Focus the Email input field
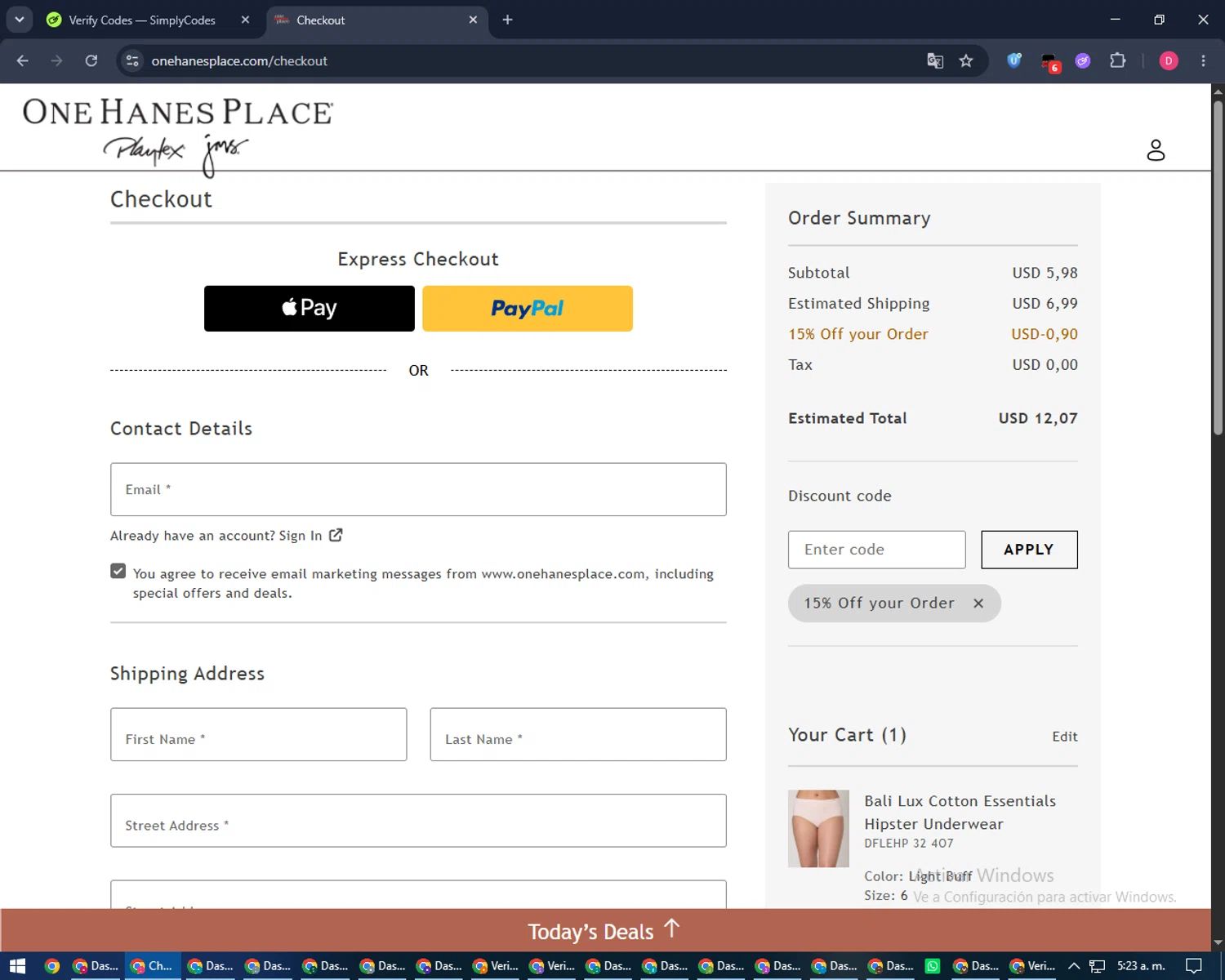This screenshot has width=1225, height=980. (418, 489)
